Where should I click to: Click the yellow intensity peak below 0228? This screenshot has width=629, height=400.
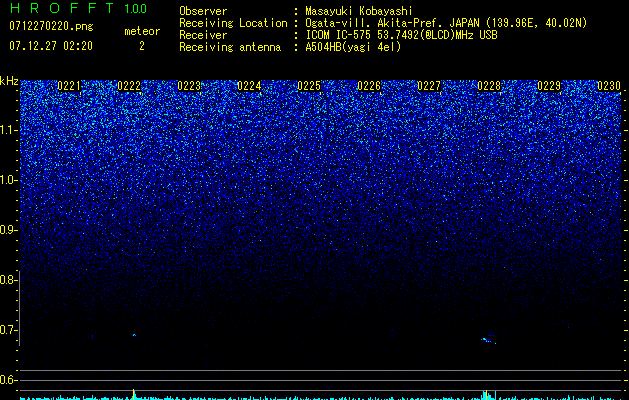(x=486, y=394)
